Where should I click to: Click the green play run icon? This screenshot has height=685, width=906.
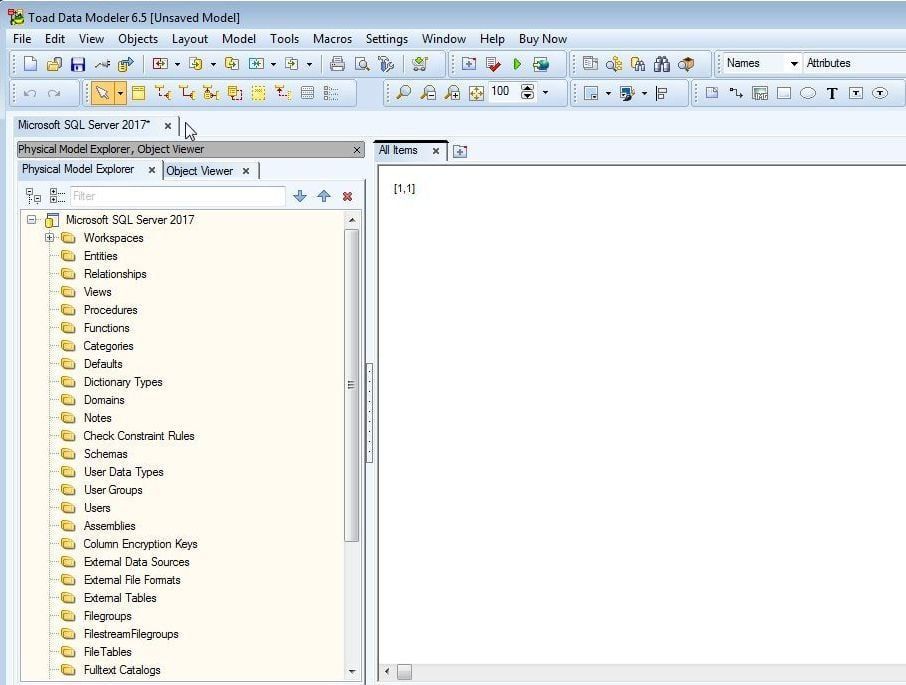click(x=517, y=64)
